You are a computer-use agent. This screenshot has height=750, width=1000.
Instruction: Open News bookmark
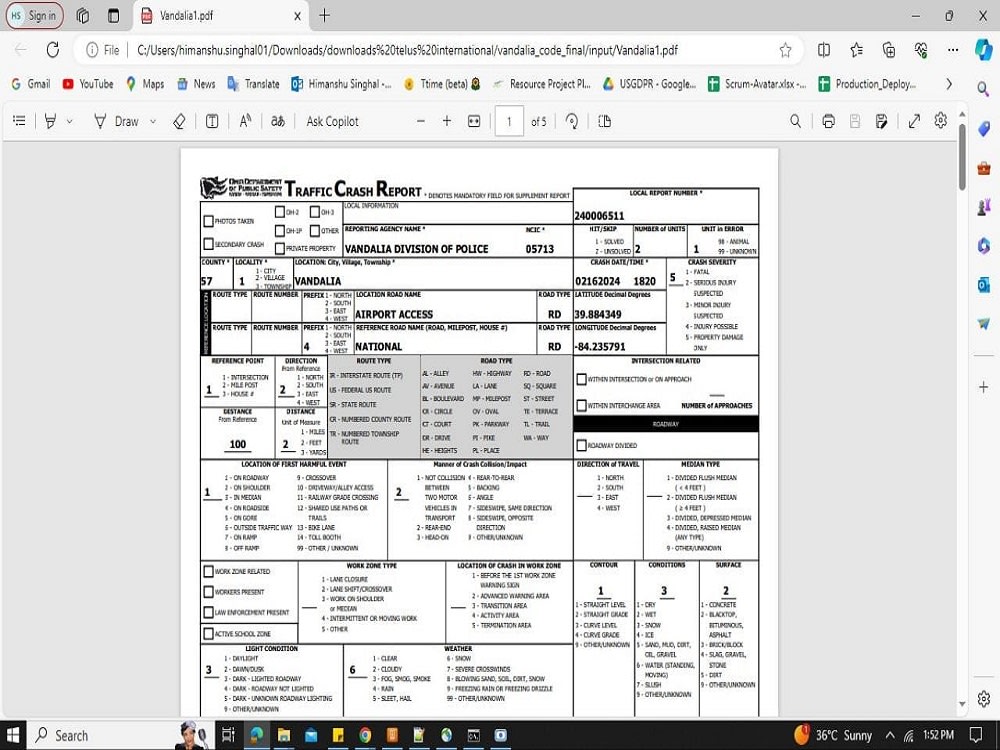click(196, 84)
